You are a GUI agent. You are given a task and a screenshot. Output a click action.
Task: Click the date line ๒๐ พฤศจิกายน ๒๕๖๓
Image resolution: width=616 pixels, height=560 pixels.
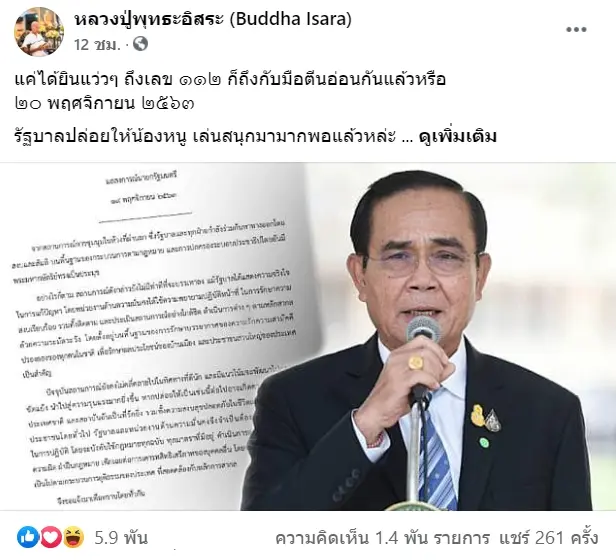(x=104, y=104)
